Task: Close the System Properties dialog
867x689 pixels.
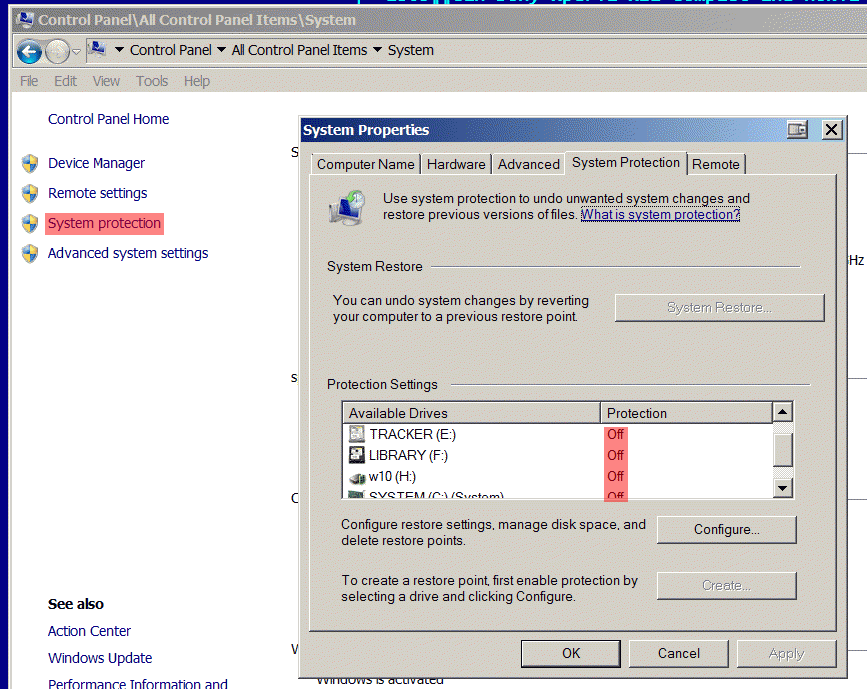Action: [x=831, y=130]
